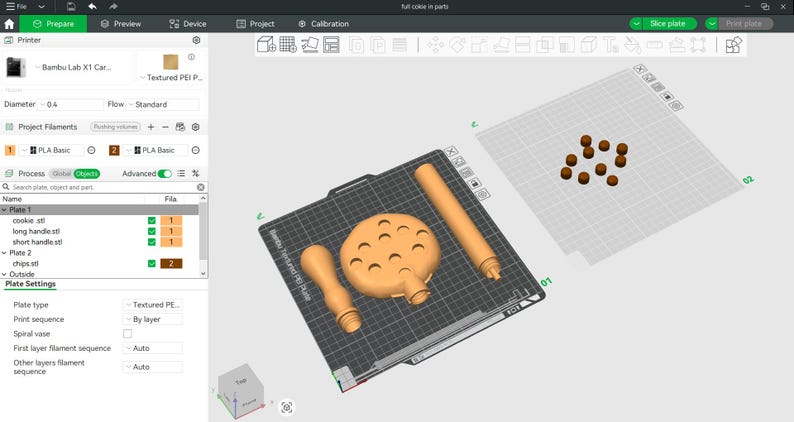
Task: Open plate 01 settings gear icon
Action: tap(483, 194)
